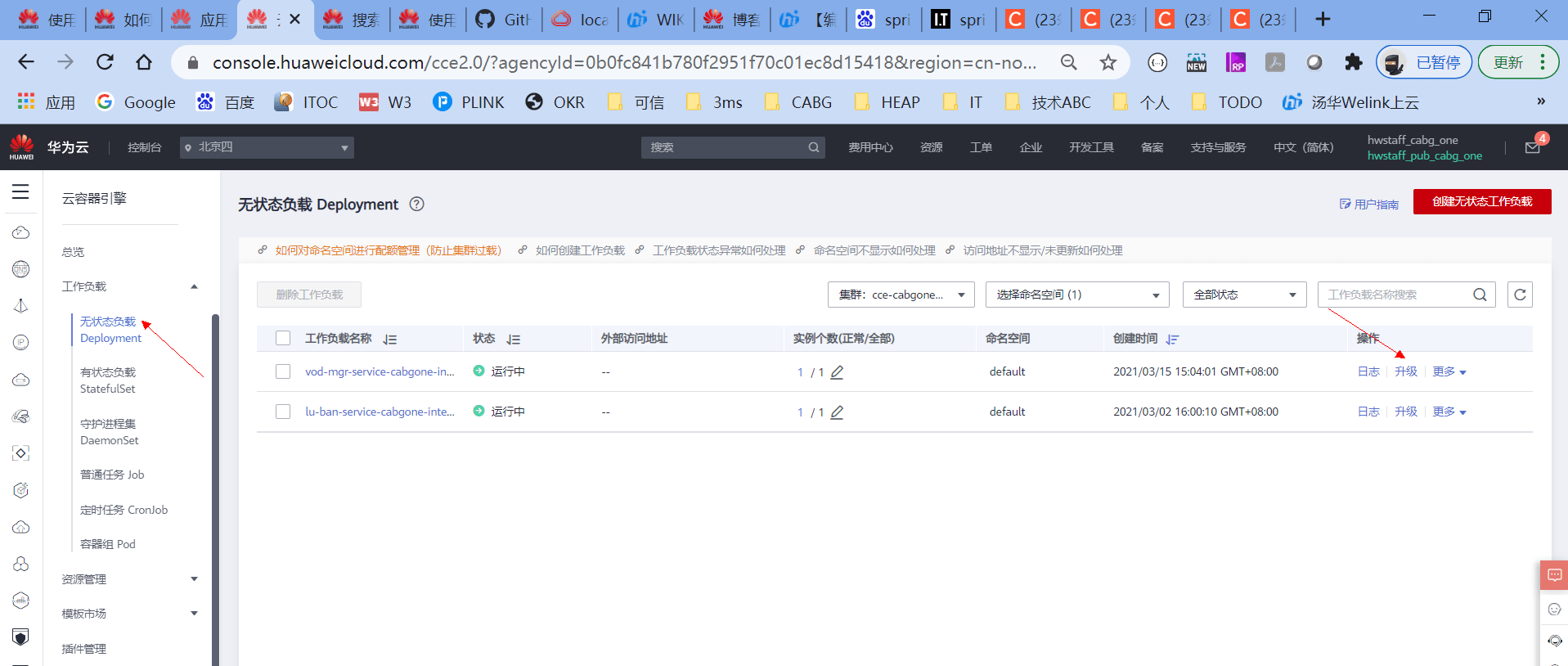Open the 如何创建工作负载 help link
1568x666 pixels.
coord(580,250)
